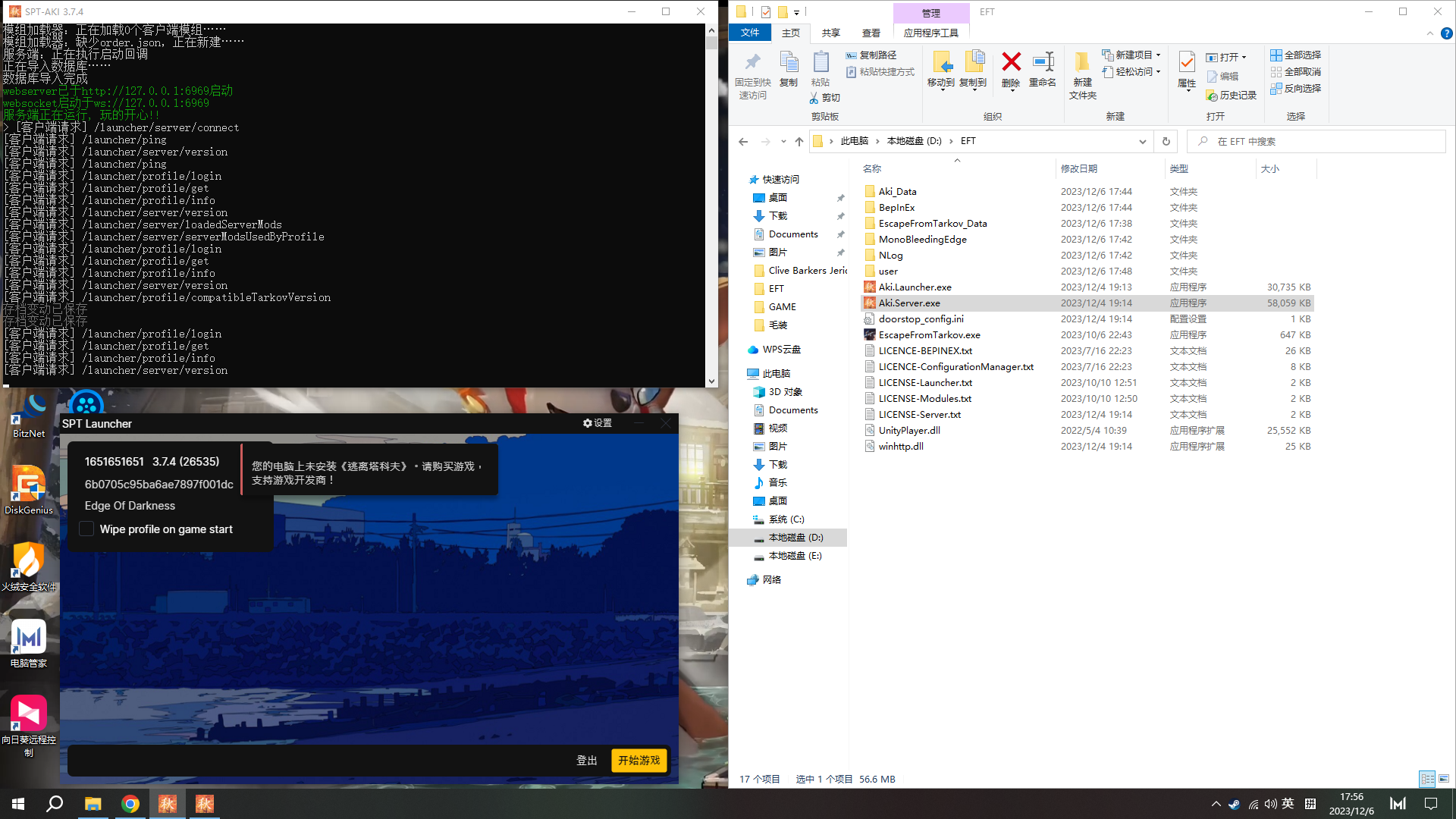1456x819 pixels.
Task: Open the Windows Start menu
Action: [x=18, y=804]
